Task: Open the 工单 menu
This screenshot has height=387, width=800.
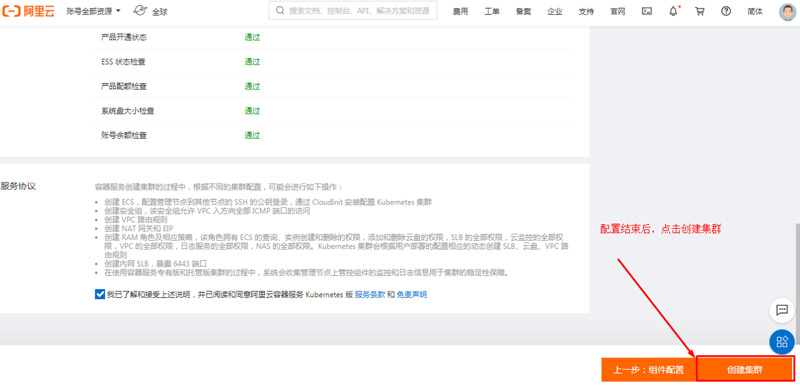Action: coord(492,12)
